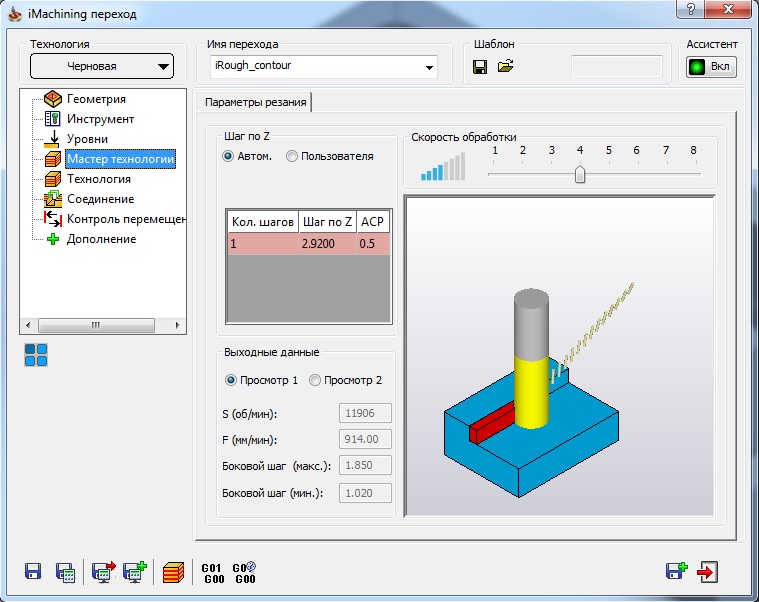Click the red arrow exit icon

[707, 572]
